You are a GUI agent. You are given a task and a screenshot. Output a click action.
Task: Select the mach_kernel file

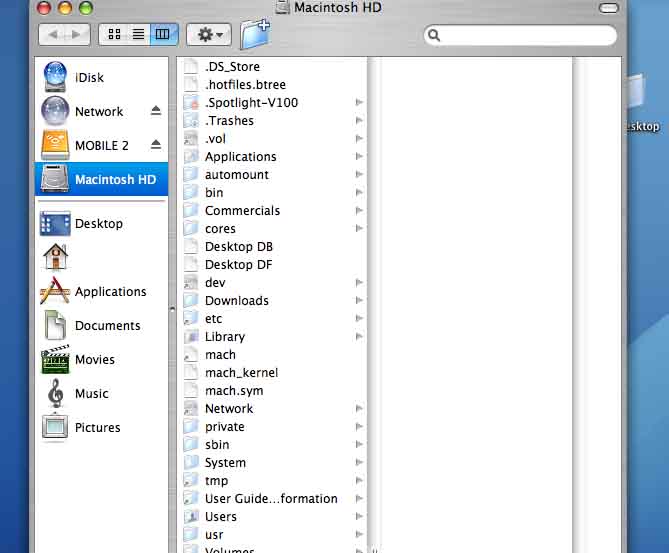click(x=272, y=373)
